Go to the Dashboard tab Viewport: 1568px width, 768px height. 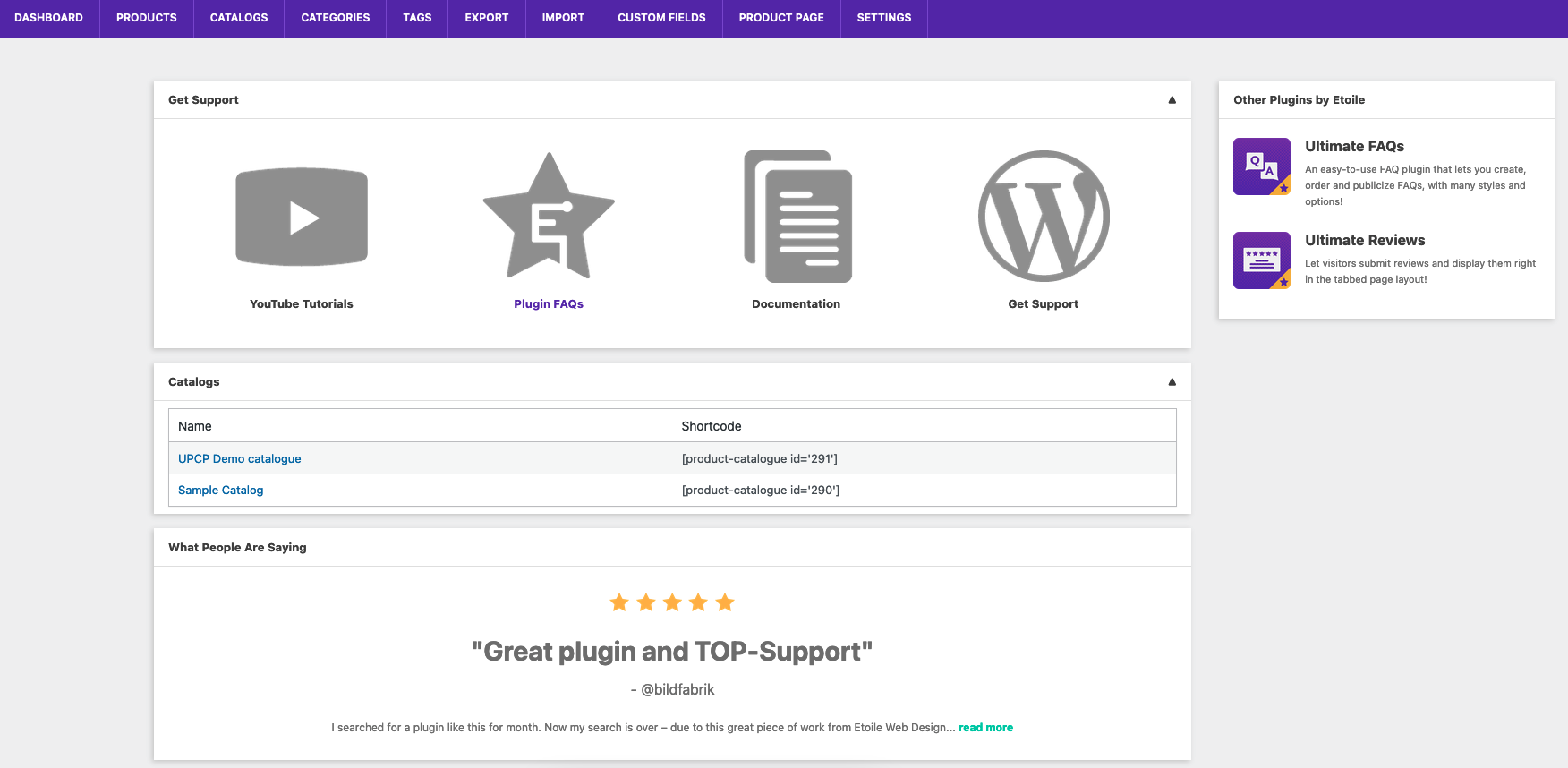click(49, 18)
